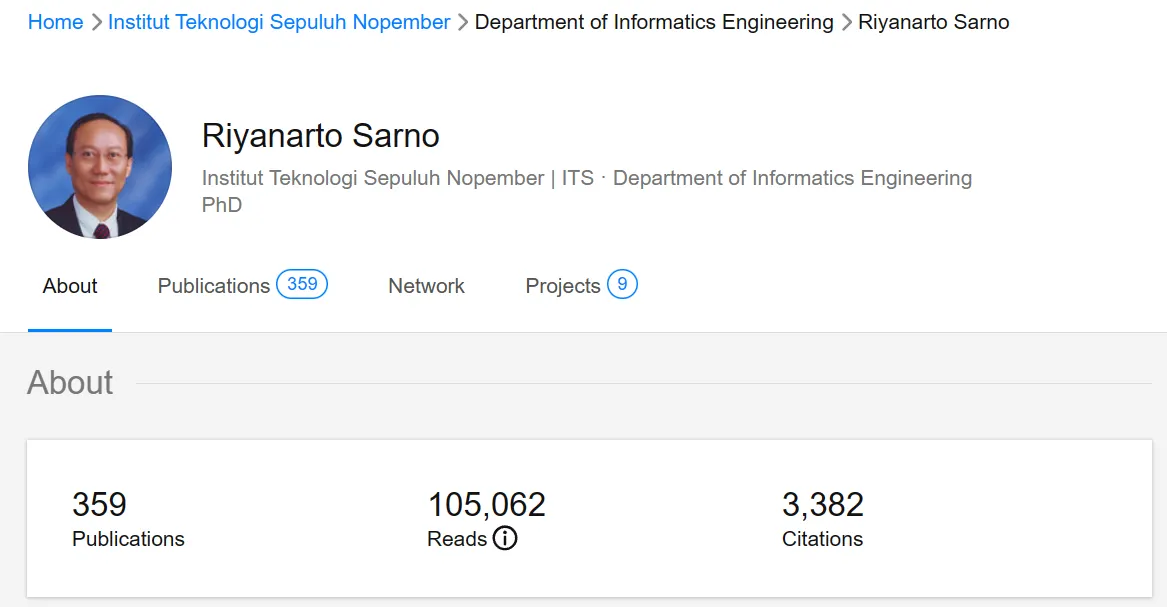Screen dimensions: 1167x607
Task: Click the Riyanarto Sarno profile name heading
Action: click(321, 135)
